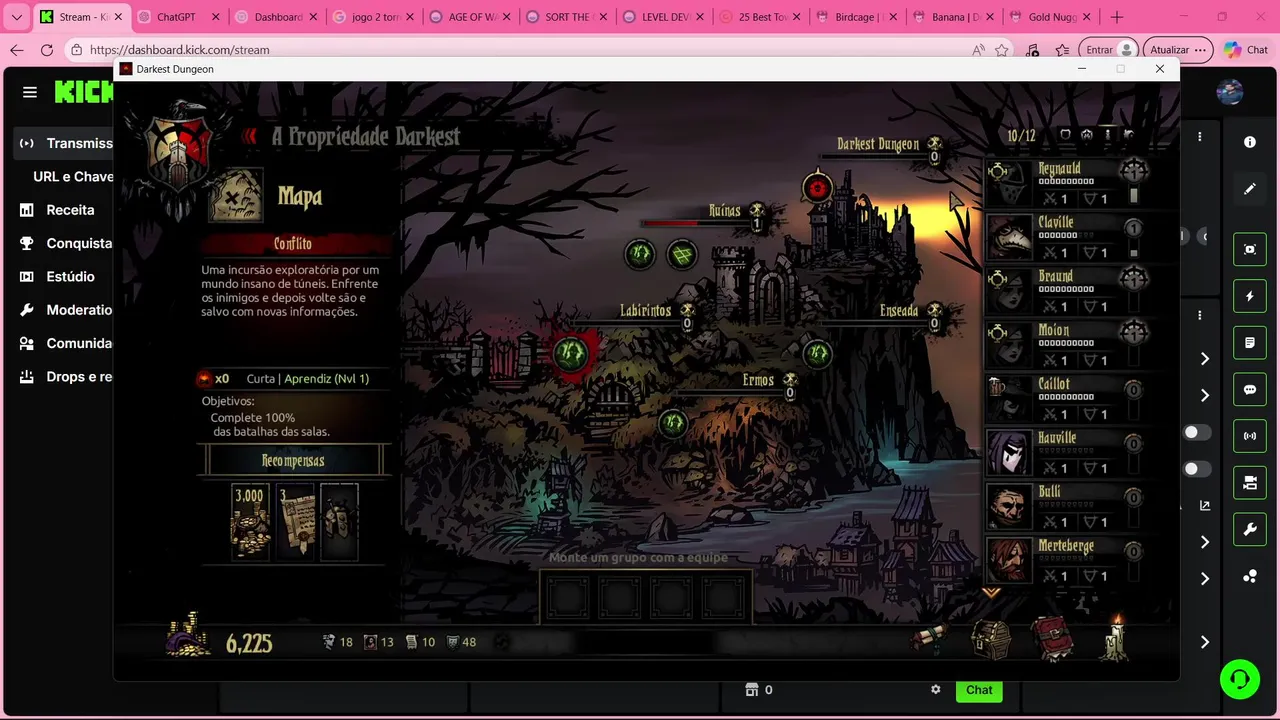Click the green grid-pattern quest marker under Ruínas

[x=682, y=254]
